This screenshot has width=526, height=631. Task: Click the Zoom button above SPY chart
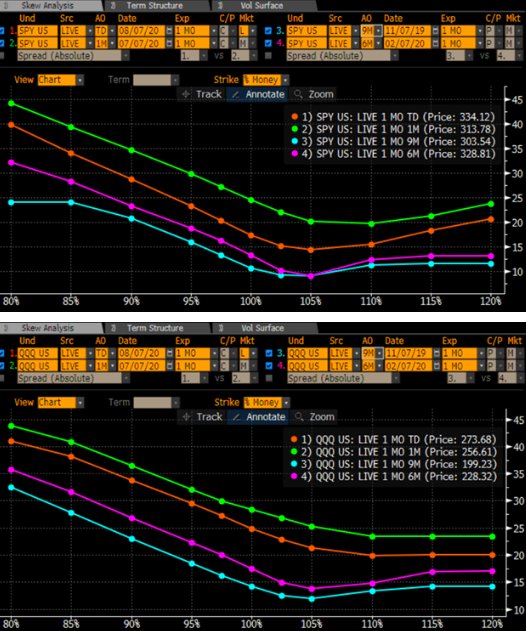click(313, 94)
